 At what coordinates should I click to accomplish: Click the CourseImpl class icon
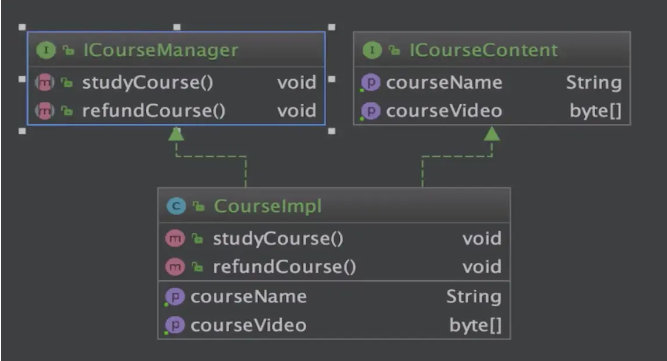(x=176, y=206)
